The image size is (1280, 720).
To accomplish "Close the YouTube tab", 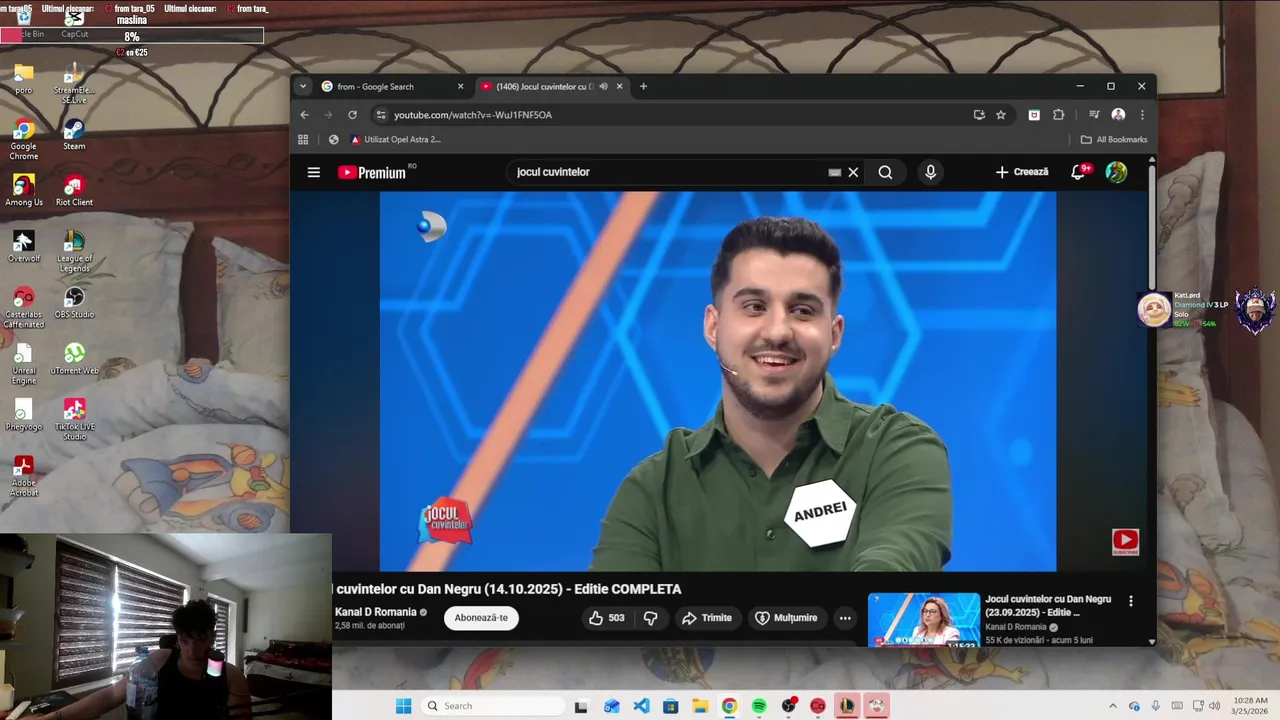I will (x=619, y=87).
